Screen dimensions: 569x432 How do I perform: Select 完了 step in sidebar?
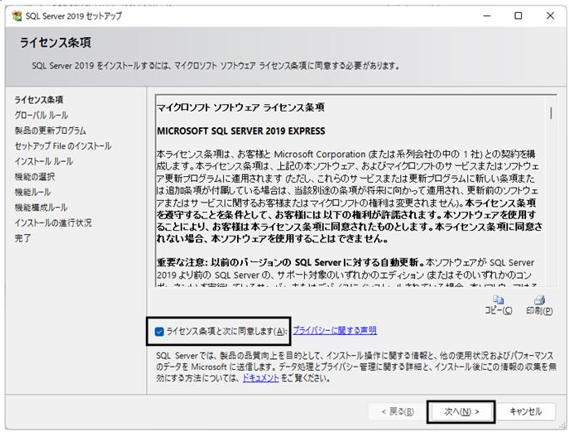coord(22,238)
